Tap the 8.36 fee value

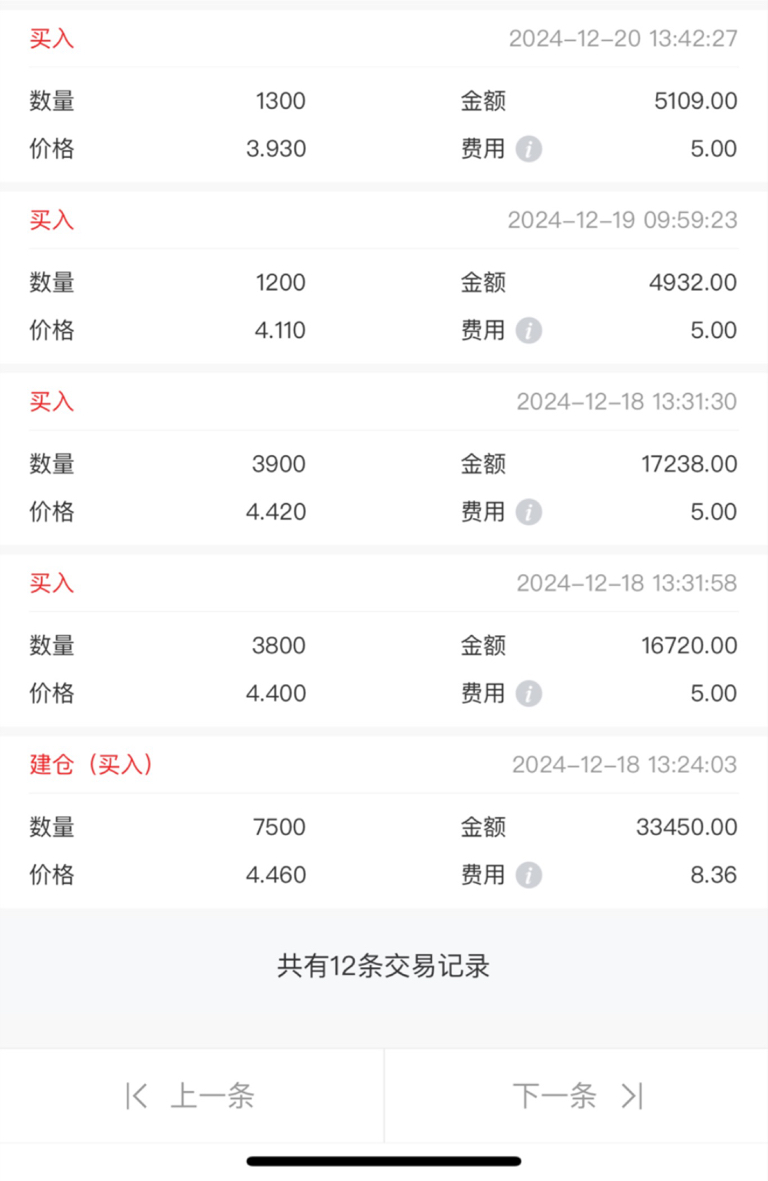point(714,875)
